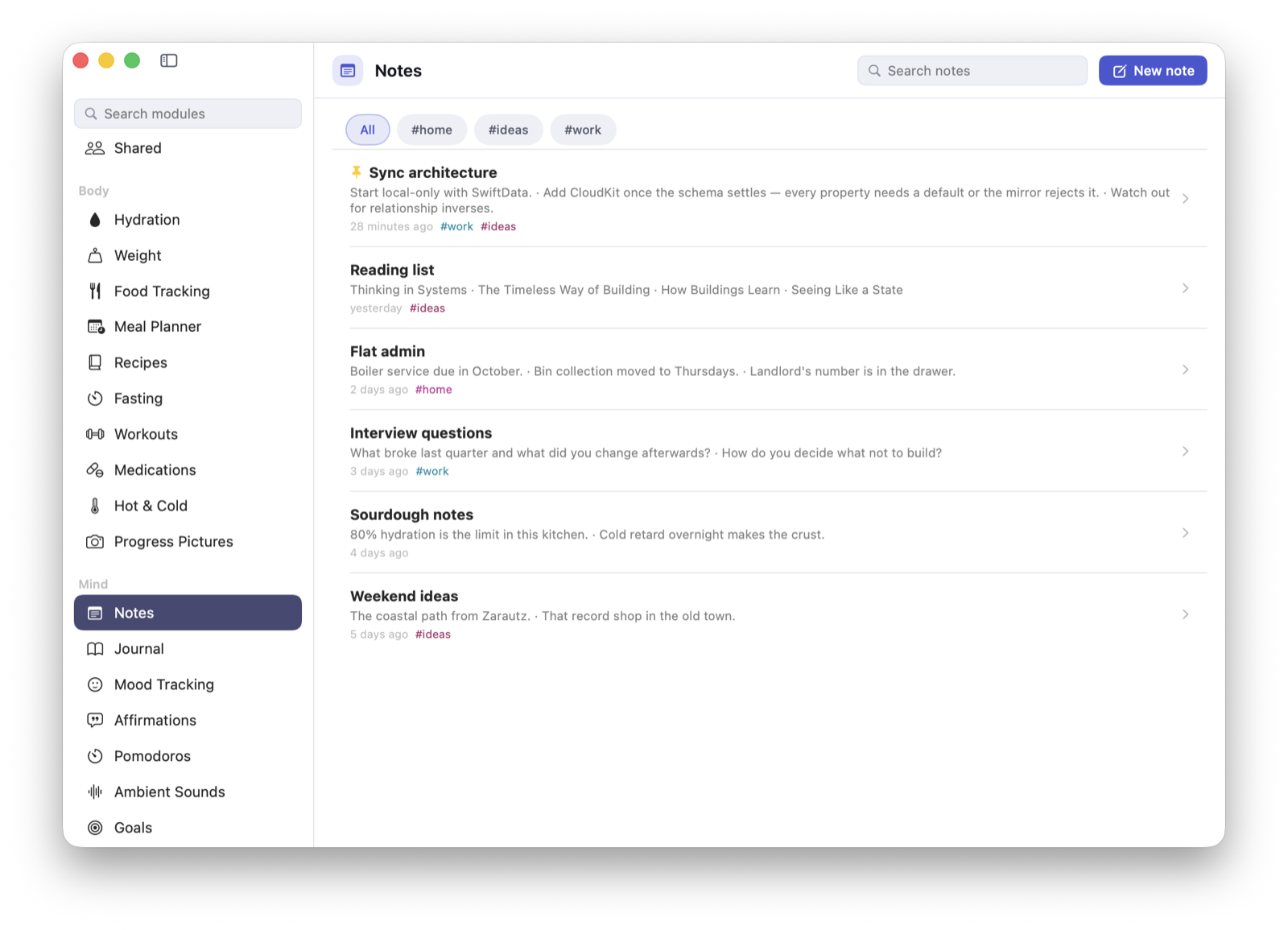Open Weekend ideas via its chevron
This screenshot has width=1288, height=930.
[1185, 614]
